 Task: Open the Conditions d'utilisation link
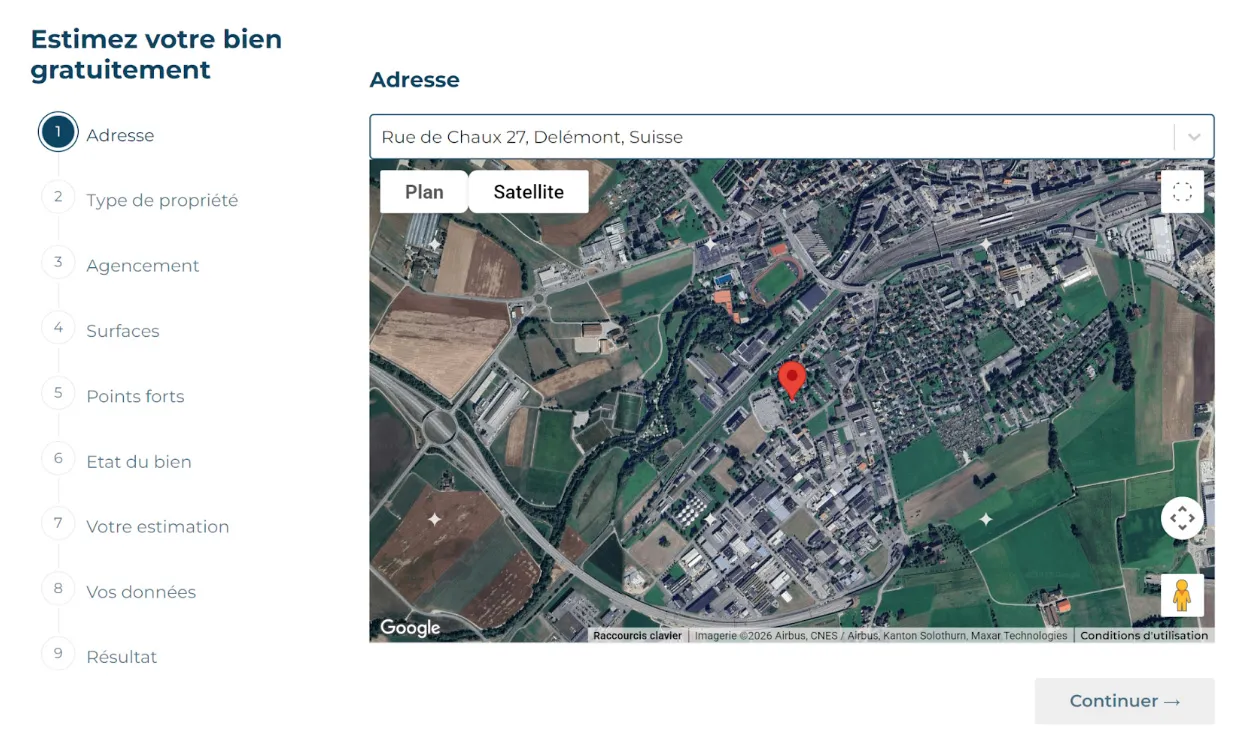pyautogui.click(x=1144, y=635)
